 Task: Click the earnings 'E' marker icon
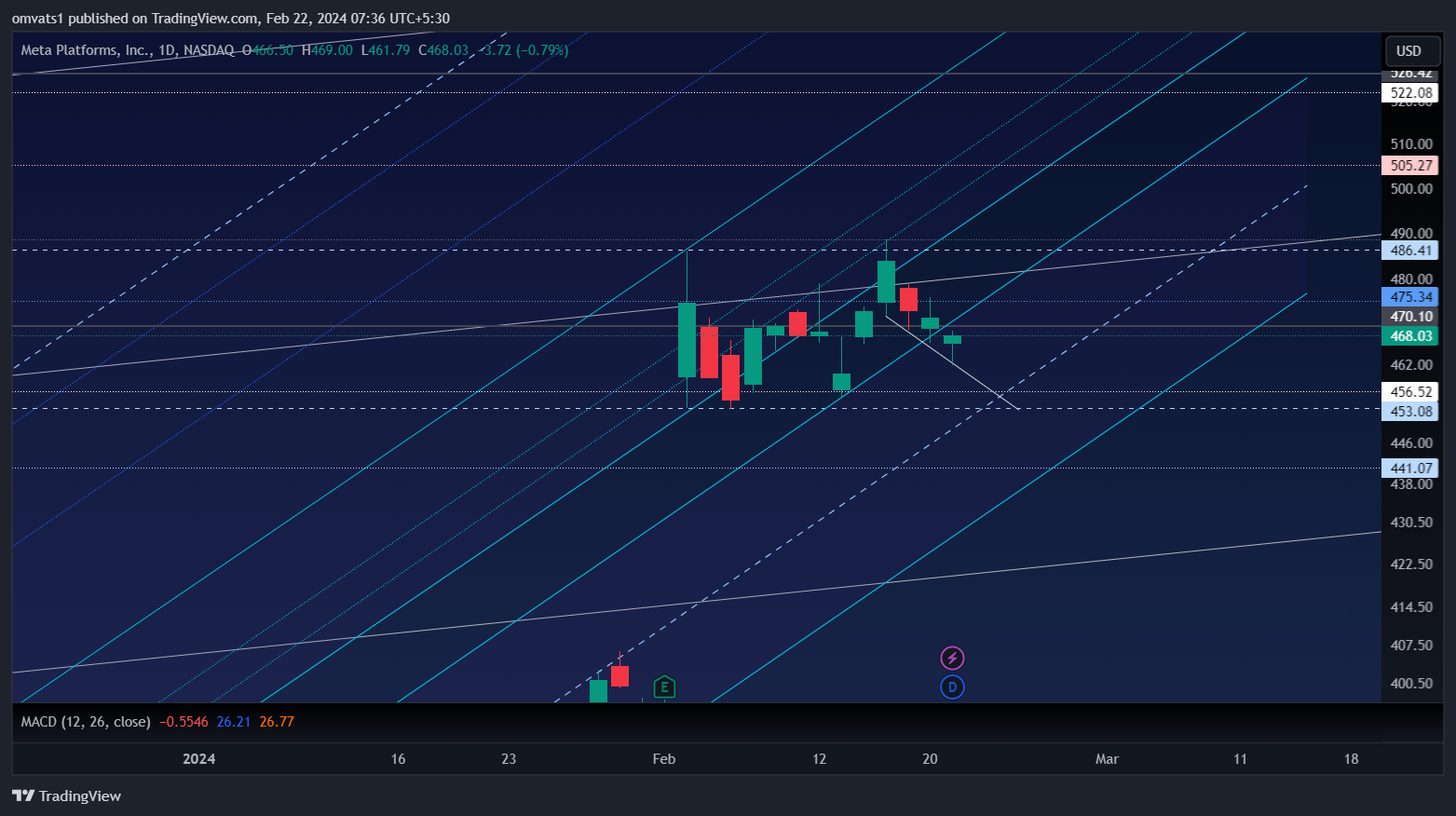click(x=664, y=687)
